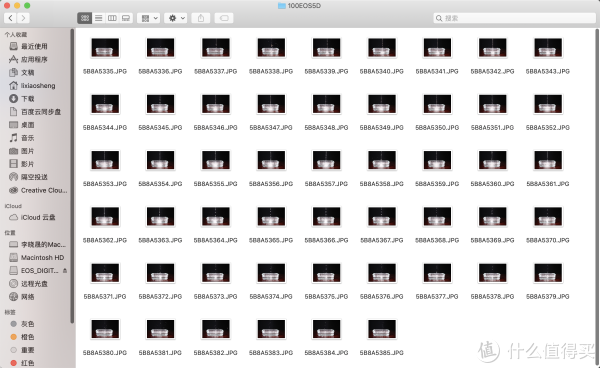Screen dimensions: 600x368
Task: Open the group-by arrangement dropdown
Action: point(148,18)
